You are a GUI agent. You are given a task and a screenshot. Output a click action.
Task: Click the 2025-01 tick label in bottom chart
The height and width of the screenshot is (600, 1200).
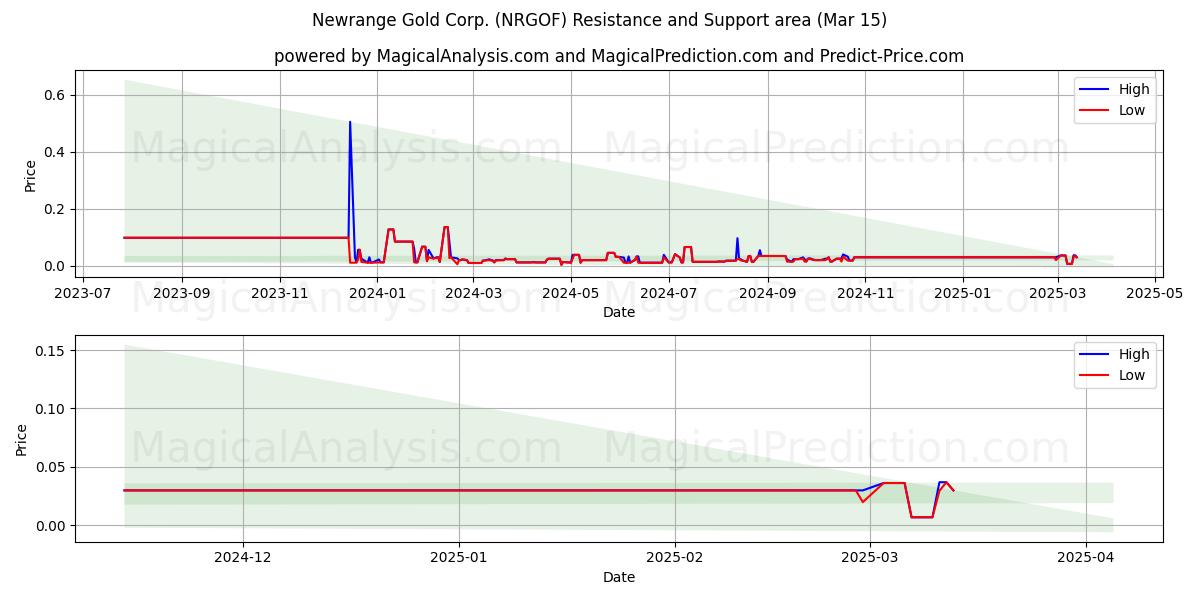pyautogui.click(x=459, y=557)
